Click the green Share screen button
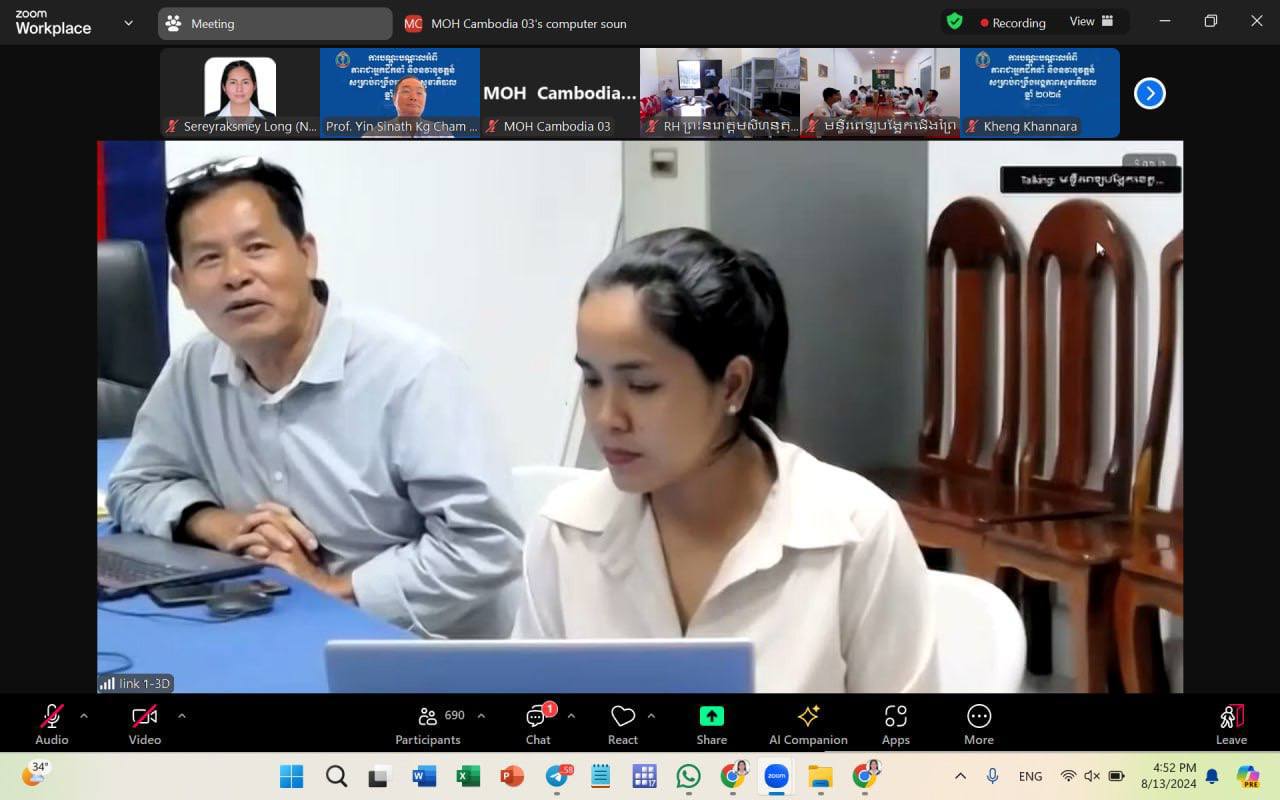Screen dimensions: 1280x800 (x=711, y=724)
